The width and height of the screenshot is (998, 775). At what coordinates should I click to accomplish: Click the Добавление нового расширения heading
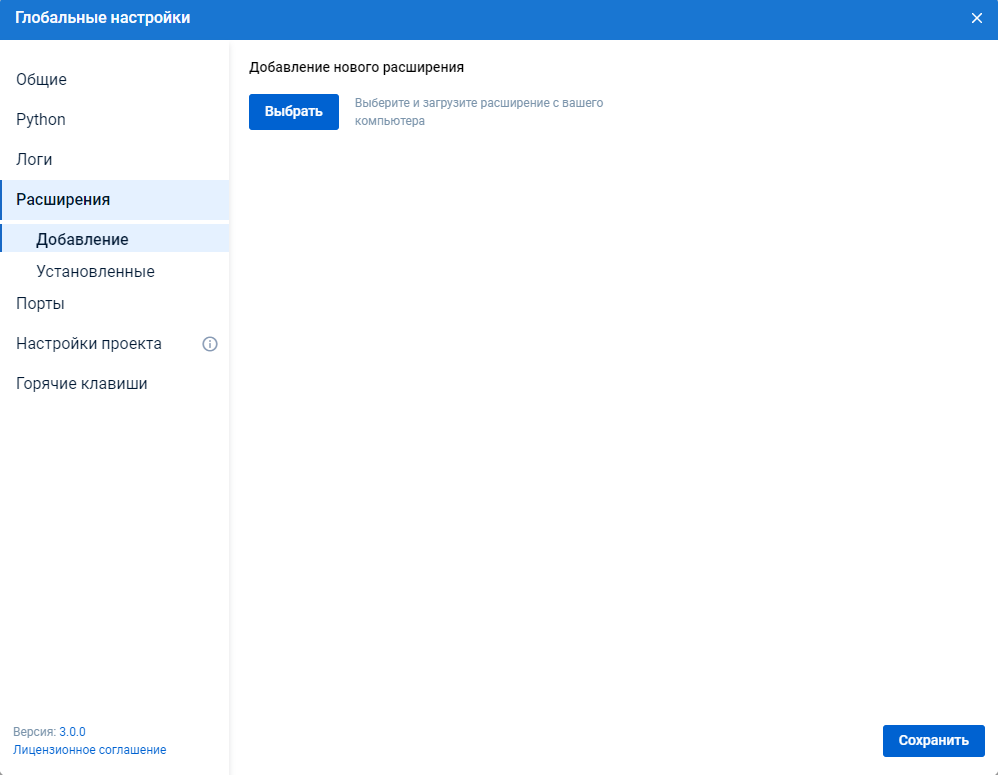356,68
